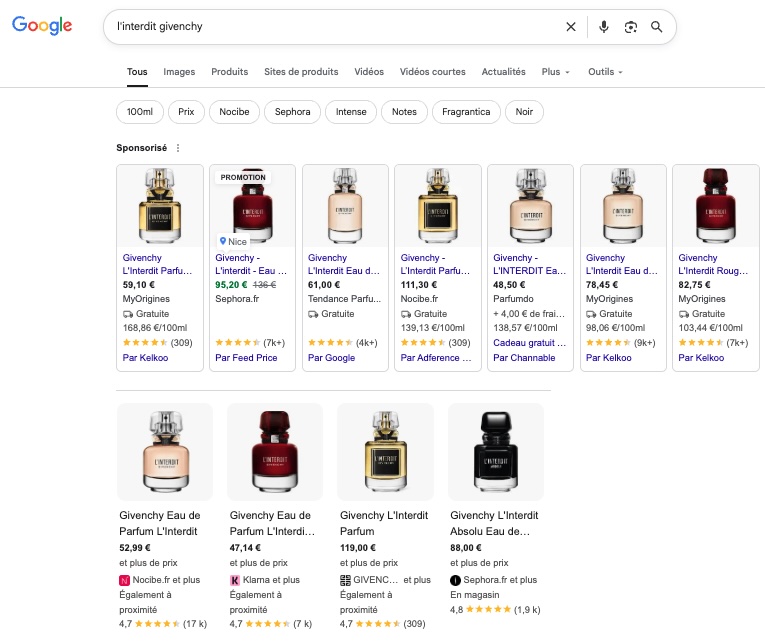
Task: Click the Par Google link
Action: tap(331, 358)
